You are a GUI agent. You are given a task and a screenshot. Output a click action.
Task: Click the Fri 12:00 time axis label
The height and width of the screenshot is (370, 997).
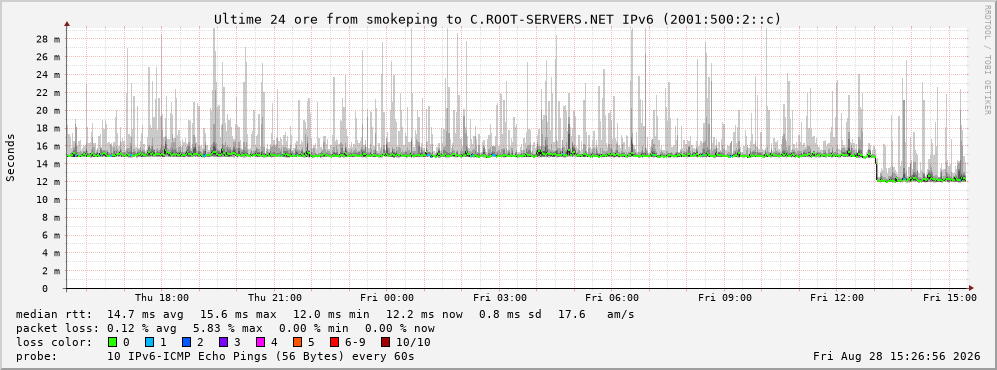point(837,298)
